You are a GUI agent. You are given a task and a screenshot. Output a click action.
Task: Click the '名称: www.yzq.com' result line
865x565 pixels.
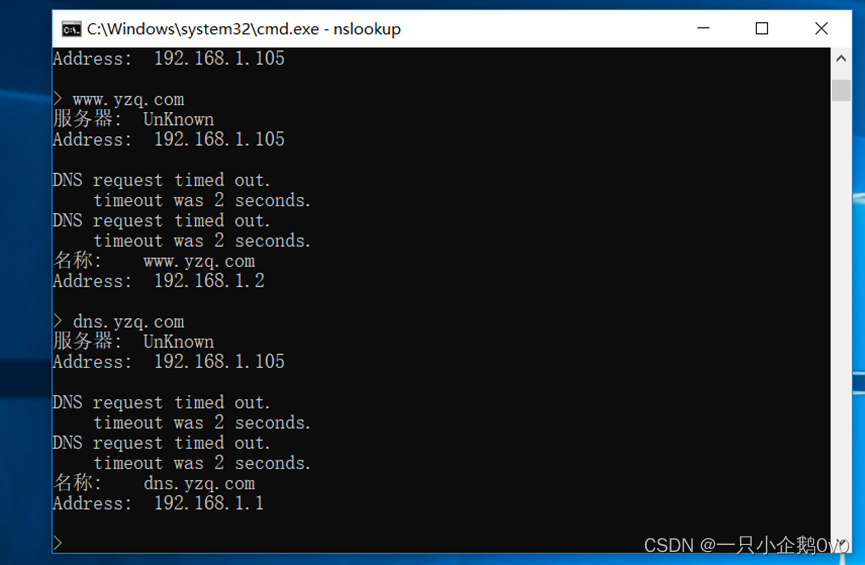[154, 260]
